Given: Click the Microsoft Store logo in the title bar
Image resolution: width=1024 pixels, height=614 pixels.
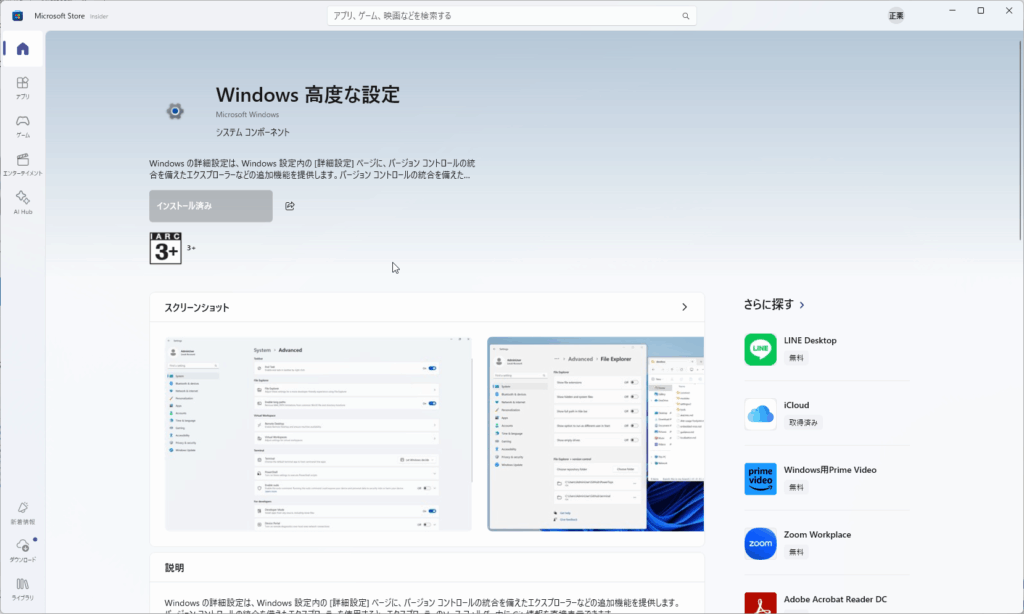Looking at the screenshot, I should coord(18,16).
